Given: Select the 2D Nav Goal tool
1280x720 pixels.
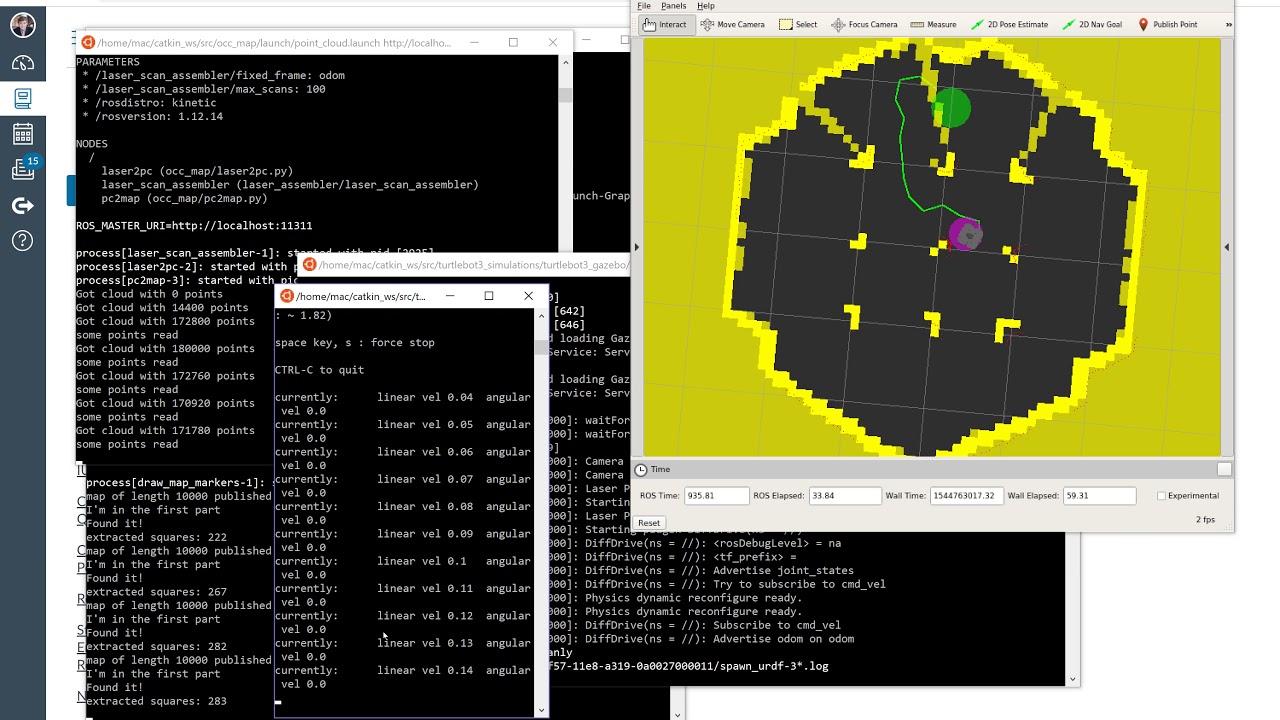Looking at the screenshot, I should pos(1092,24).
